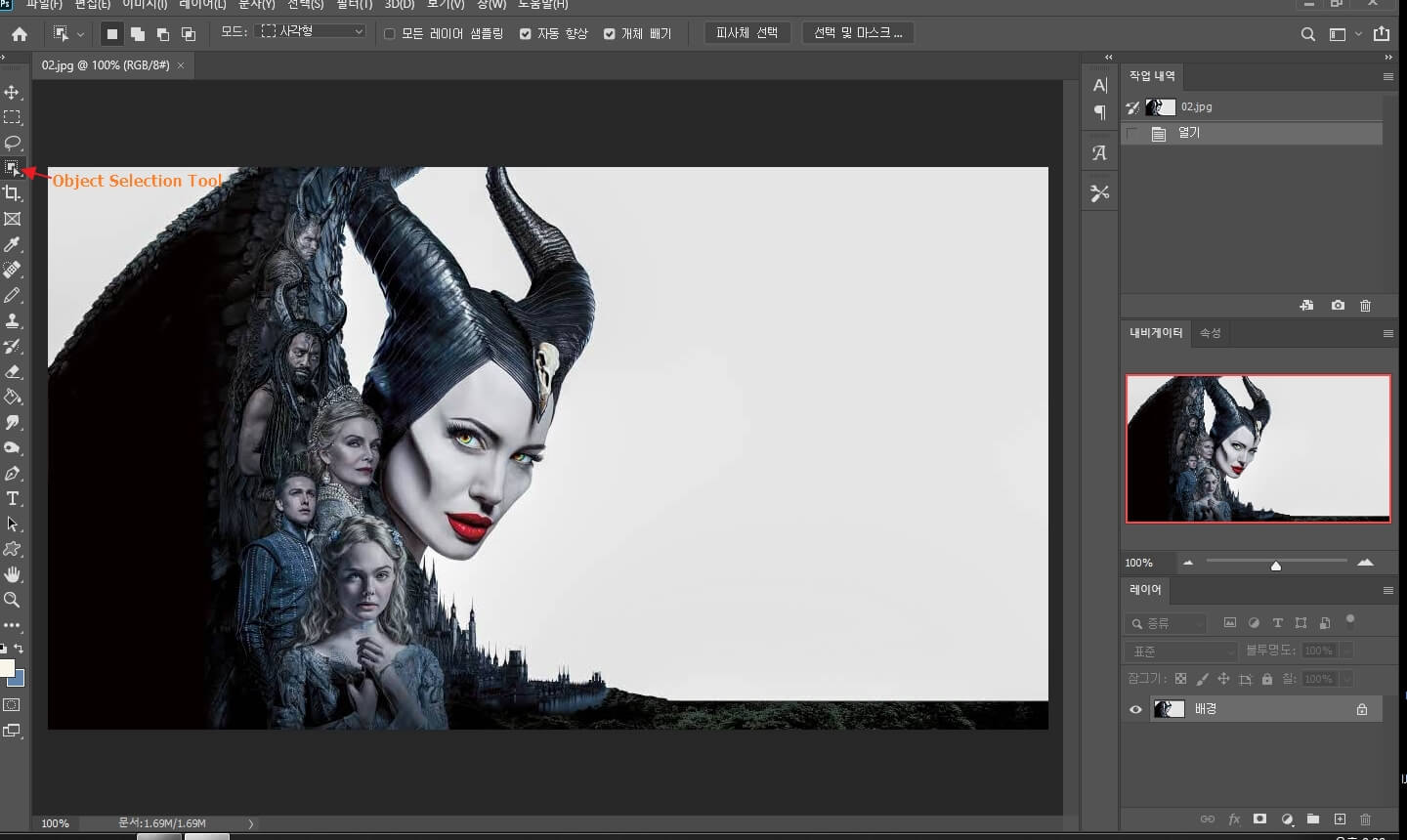Select the Brush tool
The height and width of the screenshot is (840, 1407).
pos(13,295)
